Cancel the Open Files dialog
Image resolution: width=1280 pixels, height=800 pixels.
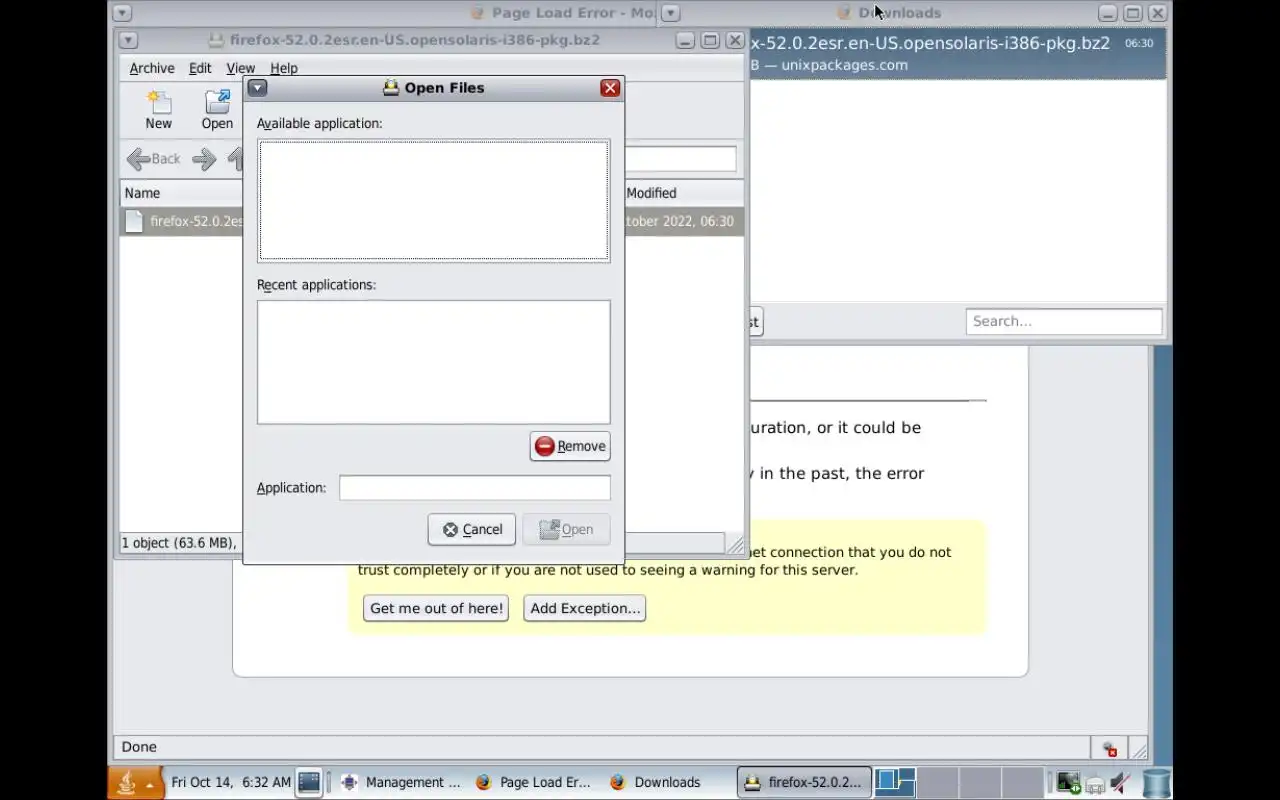click(x=472, y=529)
